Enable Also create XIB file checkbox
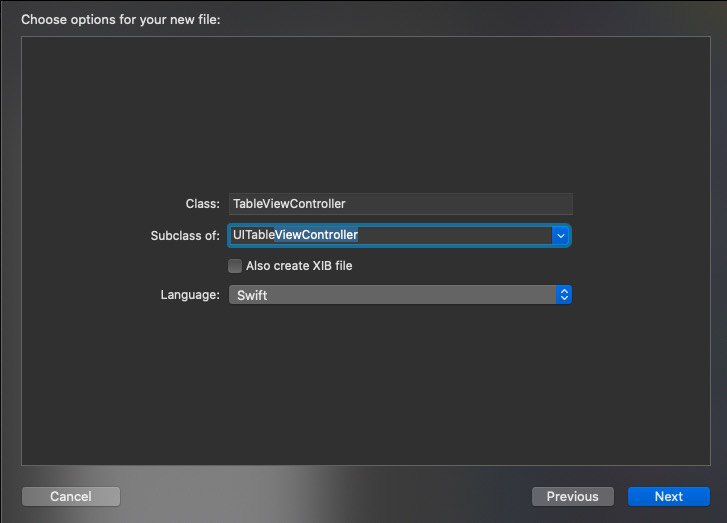727x523 pixels. [235, 266]
